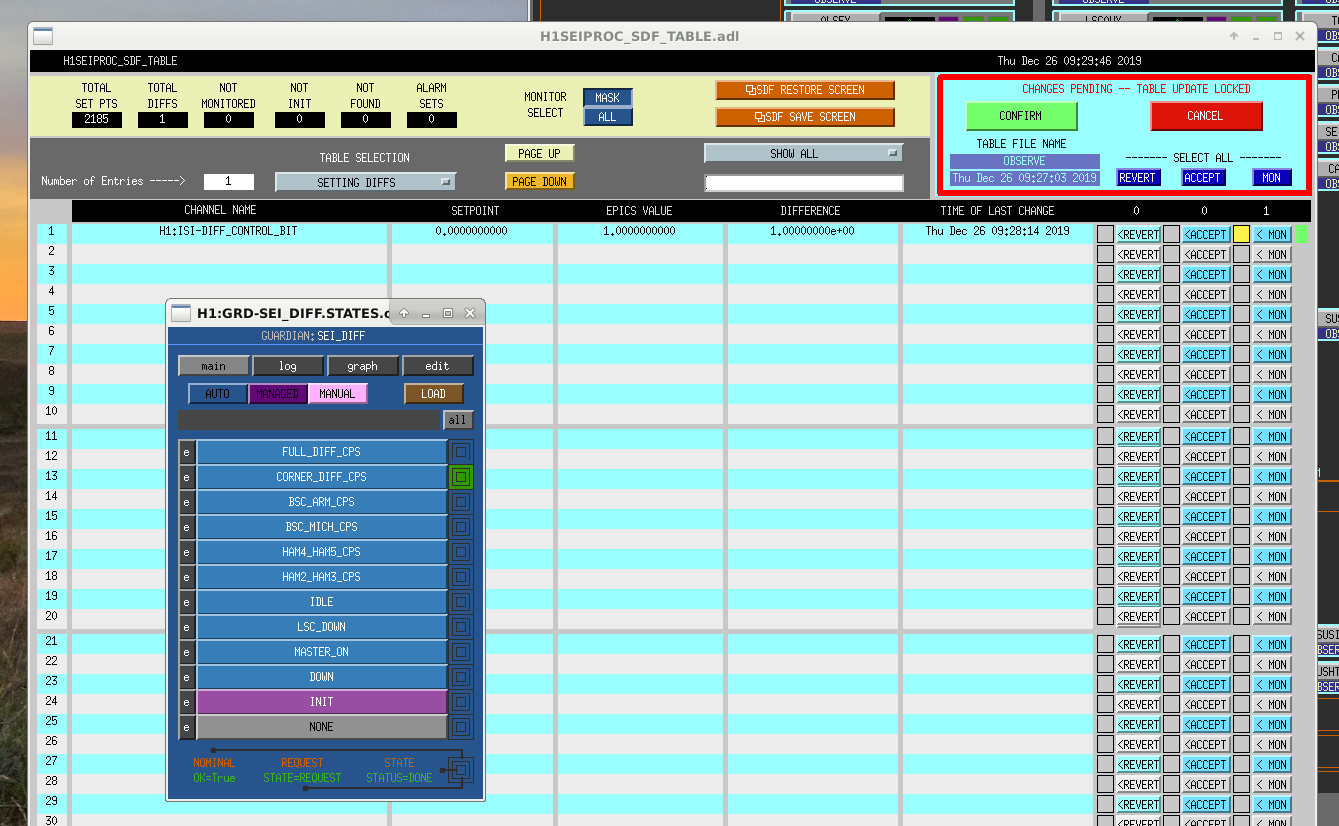The image size is (1339, 826).
Task: Check the revert box for row 1
Action: pyautogui.click(x=1105, y=234)
